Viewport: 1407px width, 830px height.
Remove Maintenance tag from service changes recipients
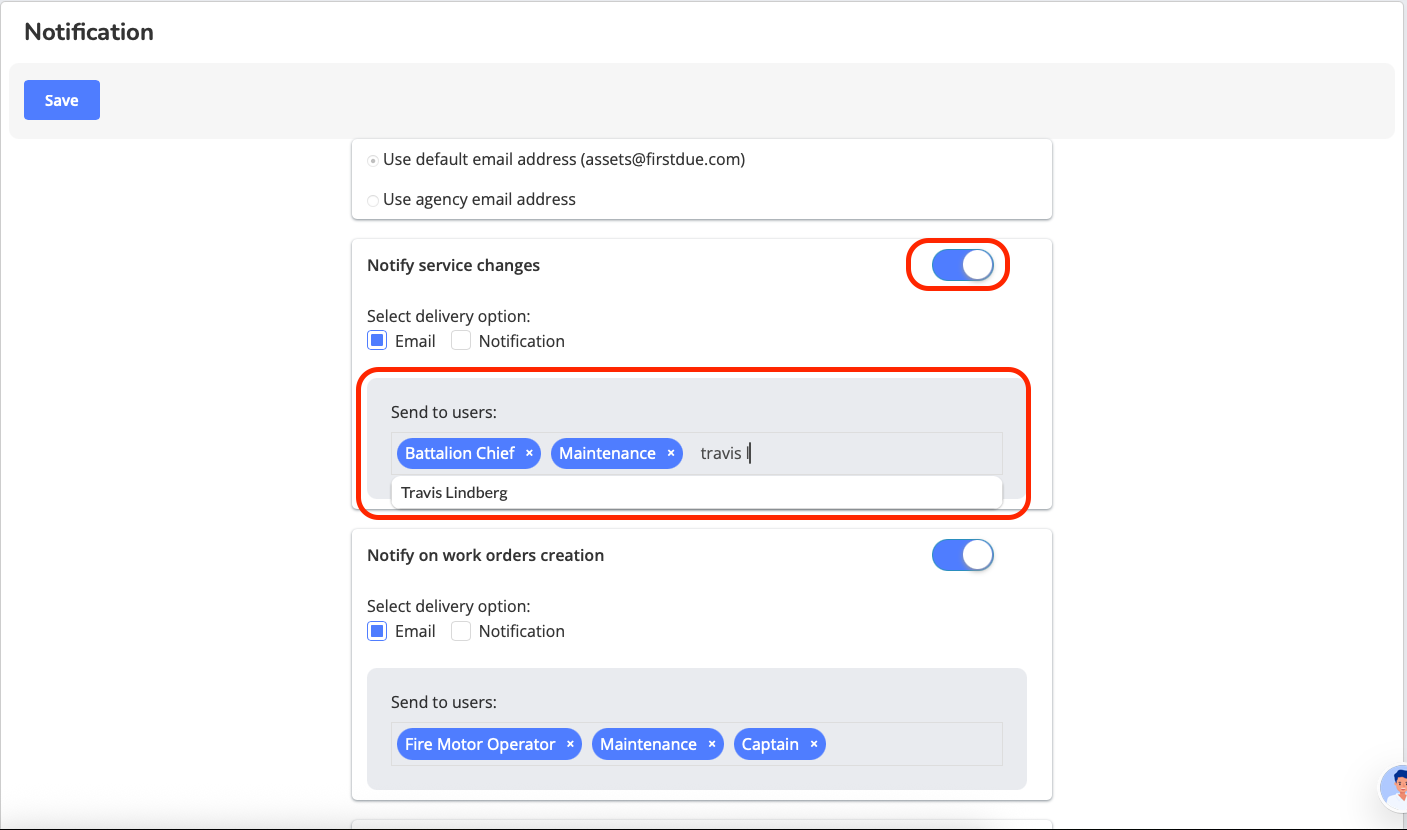(x=671, y=454)
